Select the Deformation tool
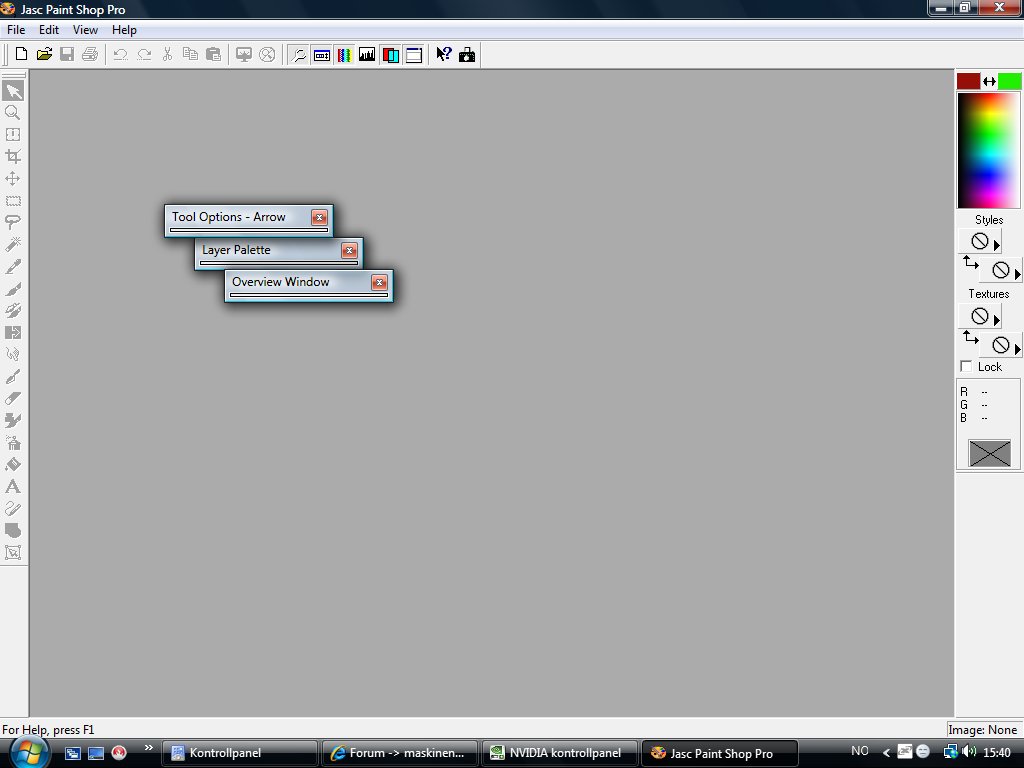Screen dimensions: 1024x768 pyautogui.click(x=13, y=135)
